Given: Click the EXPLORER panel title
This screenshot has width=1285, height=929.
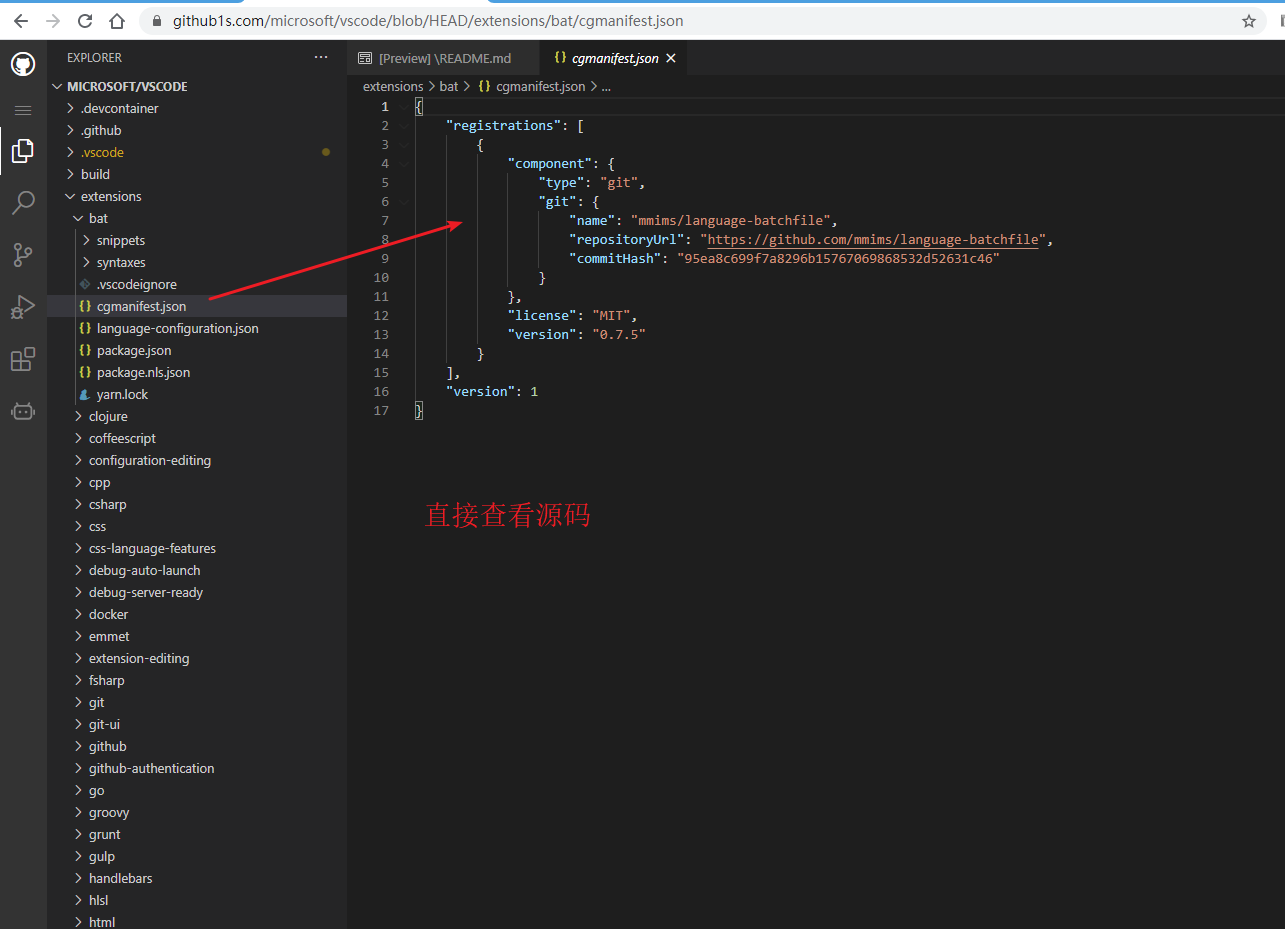Looking at the screenshot, I should point(94,58).
